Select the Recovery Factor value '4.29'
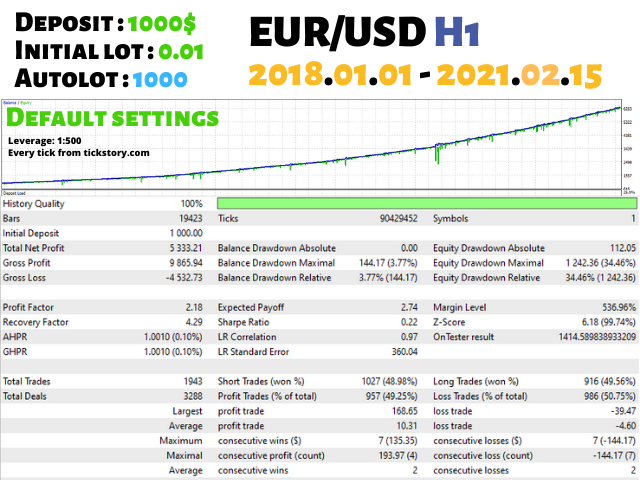 (194, 322)
